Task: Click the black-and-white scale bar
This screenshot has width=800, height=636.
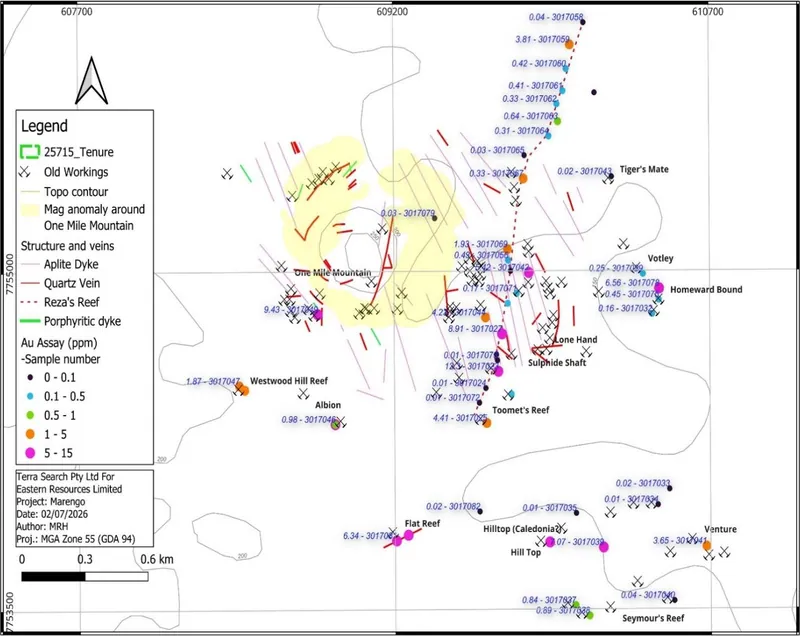Action: (85, 576)
